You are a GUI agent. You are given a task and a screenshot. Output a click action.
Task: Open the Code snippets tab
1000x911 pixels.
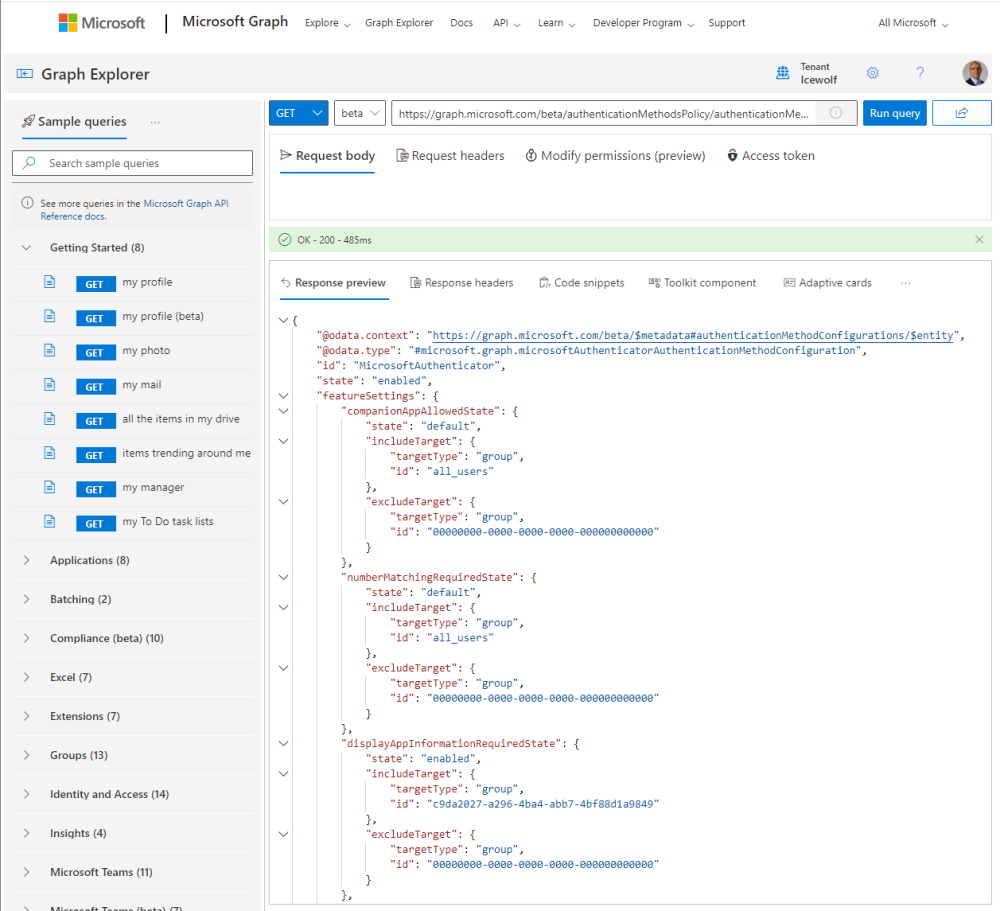582,282
